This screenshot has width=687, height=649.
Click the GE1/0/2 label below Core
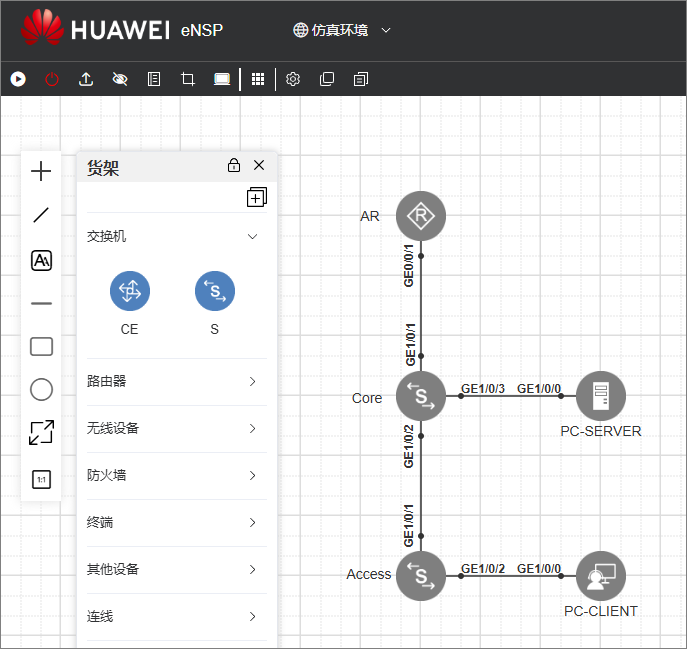[408, 447]
